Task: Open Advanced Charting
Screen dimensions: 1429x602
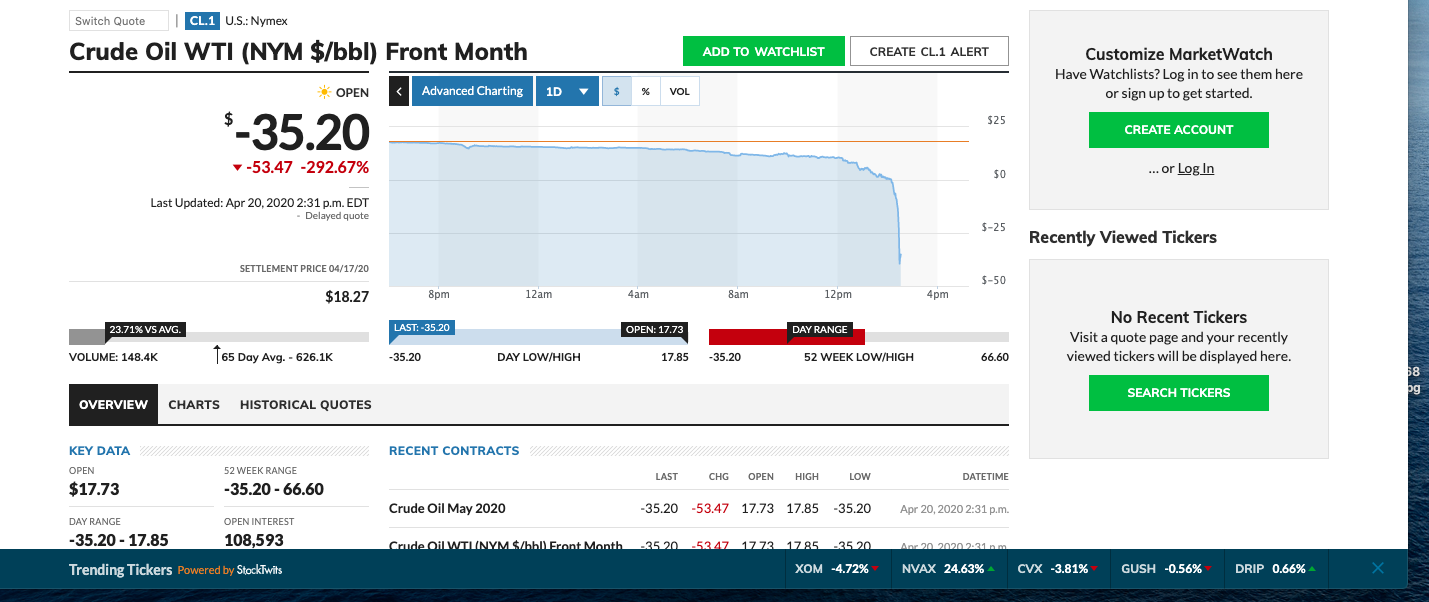Action: [472, 91]
